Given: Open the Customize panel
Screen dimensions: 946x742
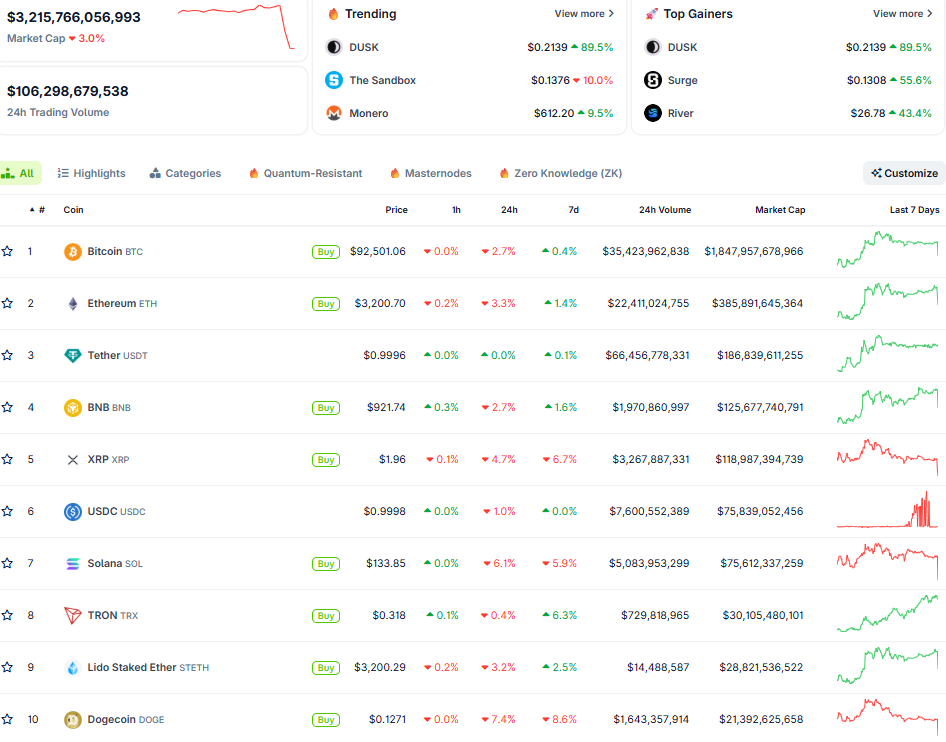Looking at the screenshot, I should pos(903,173).
